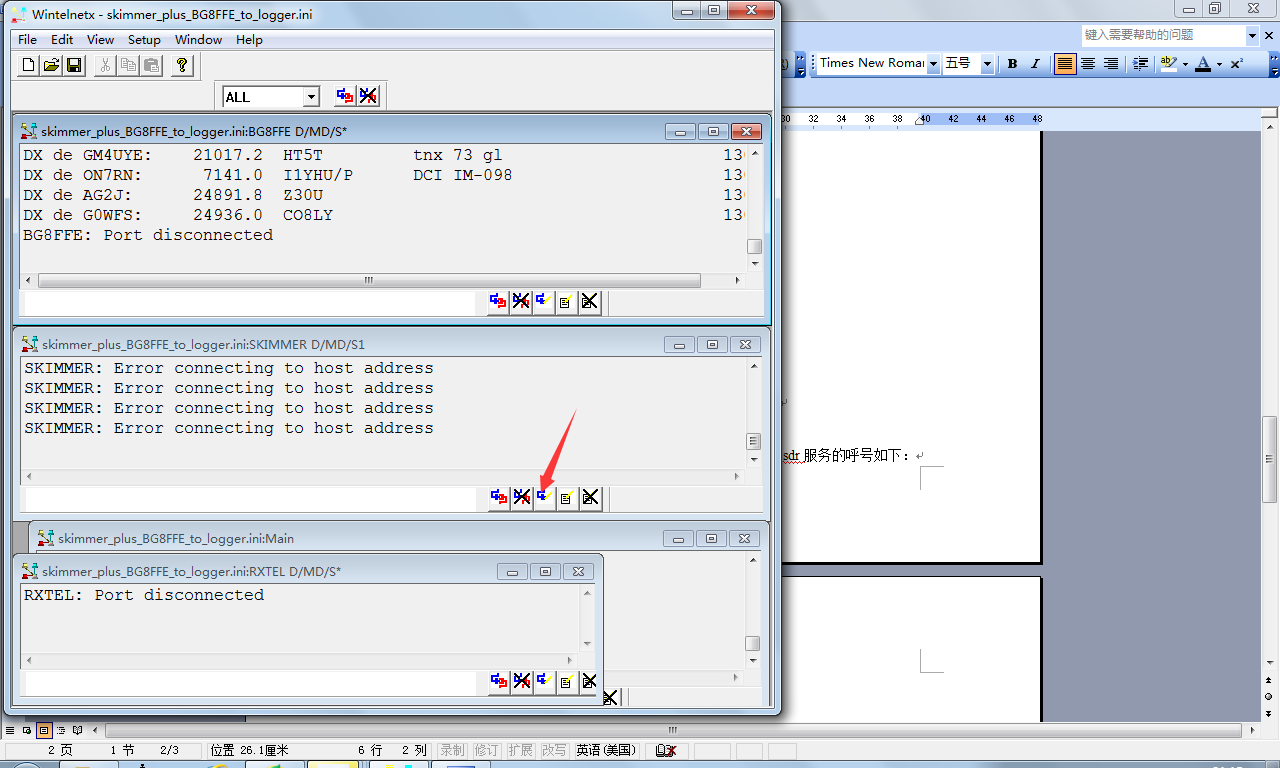This screenshot has width=1280, height=768.
Task: Open the File menu in Wintelnetx
Action: [x=27, y=40]
